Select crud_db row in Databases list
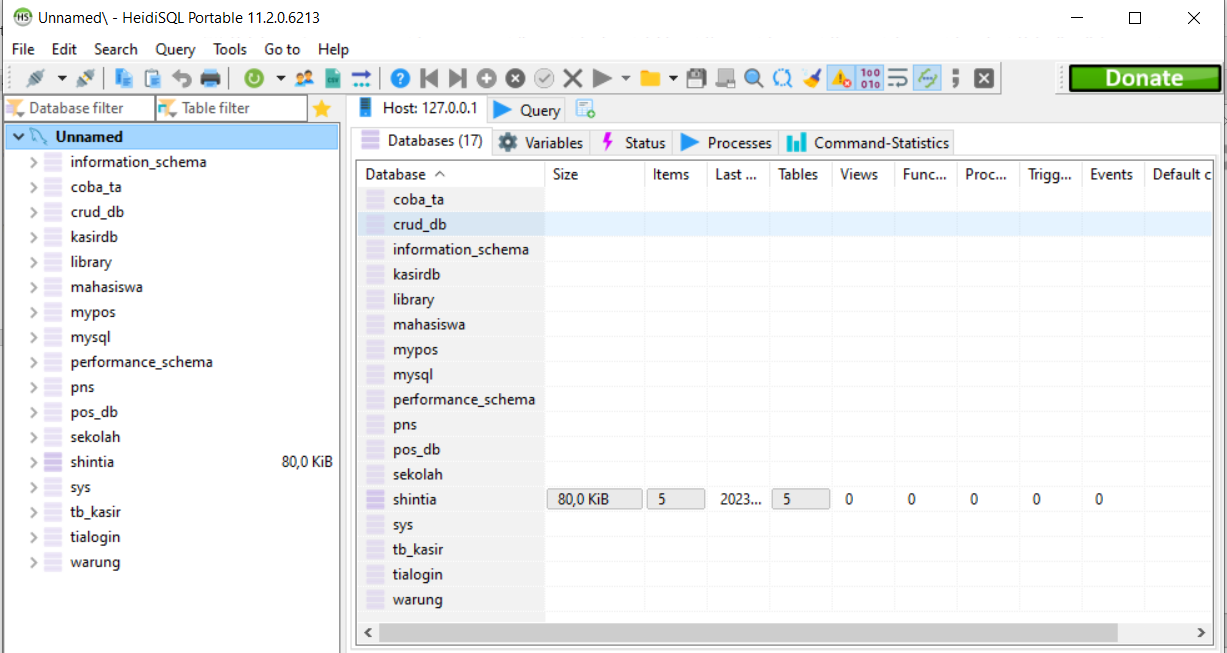This screenshot has height=653, width=1227. point(786,225)
